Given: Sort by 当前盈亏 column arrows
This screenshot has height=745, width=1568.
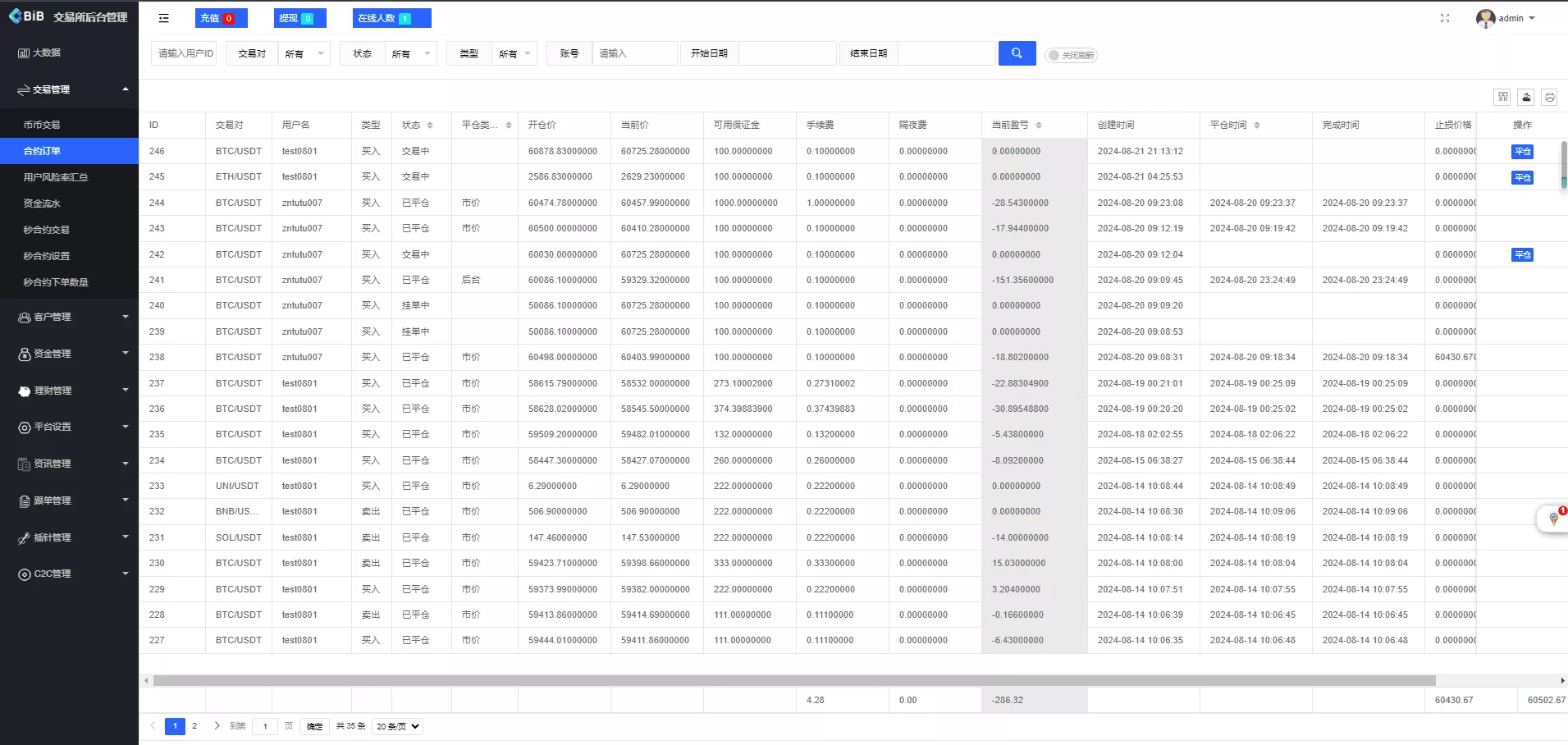Looking at the screenshot, I should click(1039, 126).
